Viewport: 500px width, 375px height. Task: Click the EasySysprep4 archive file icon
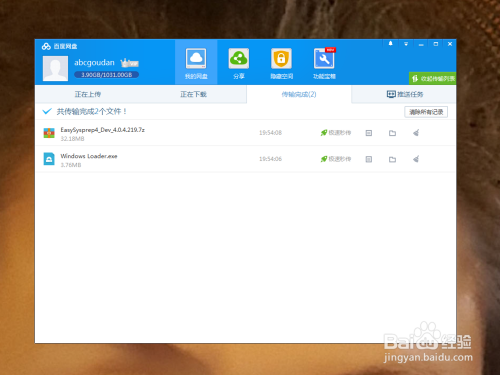pos(49,133)
